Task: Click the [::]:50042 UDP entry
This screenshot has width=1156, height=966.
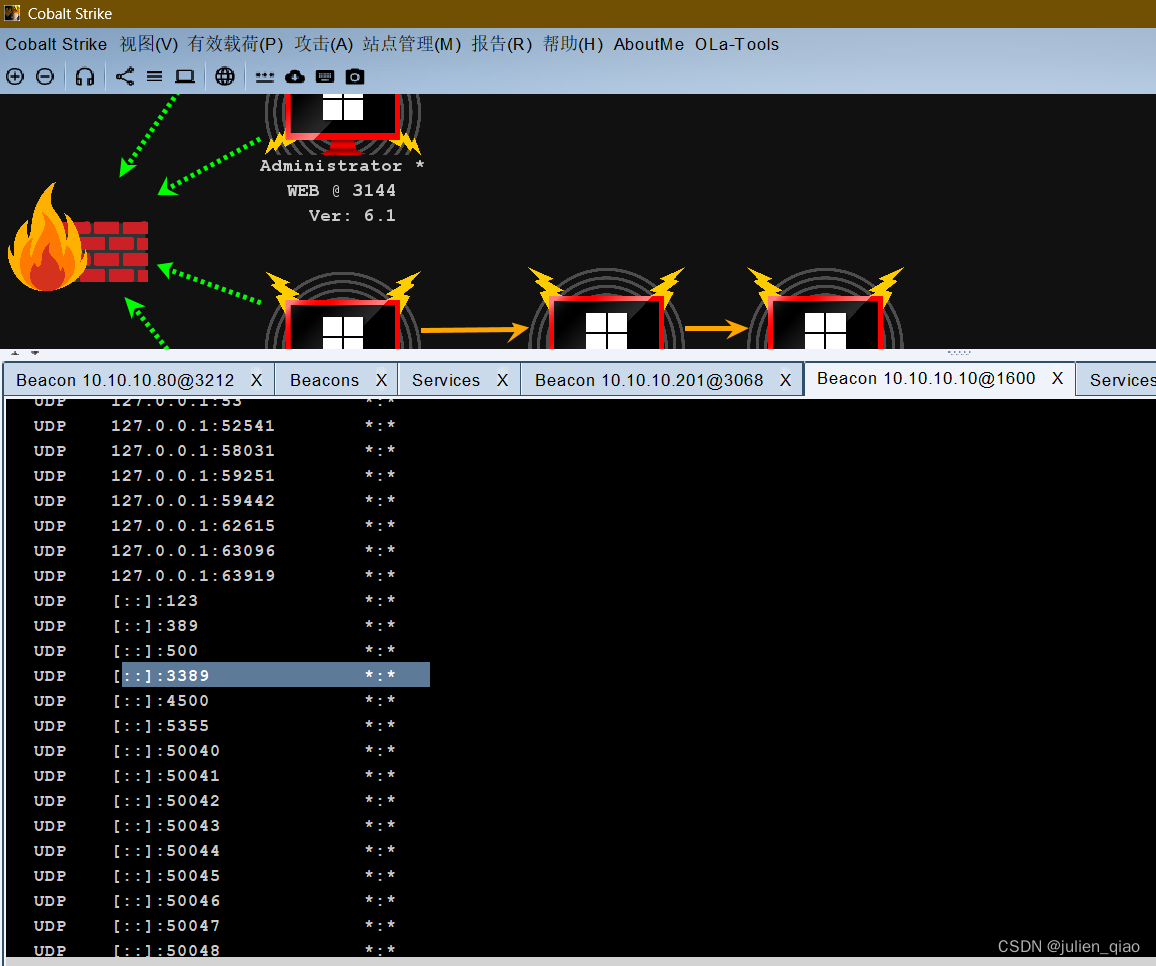Action: [x=215, y=801]
